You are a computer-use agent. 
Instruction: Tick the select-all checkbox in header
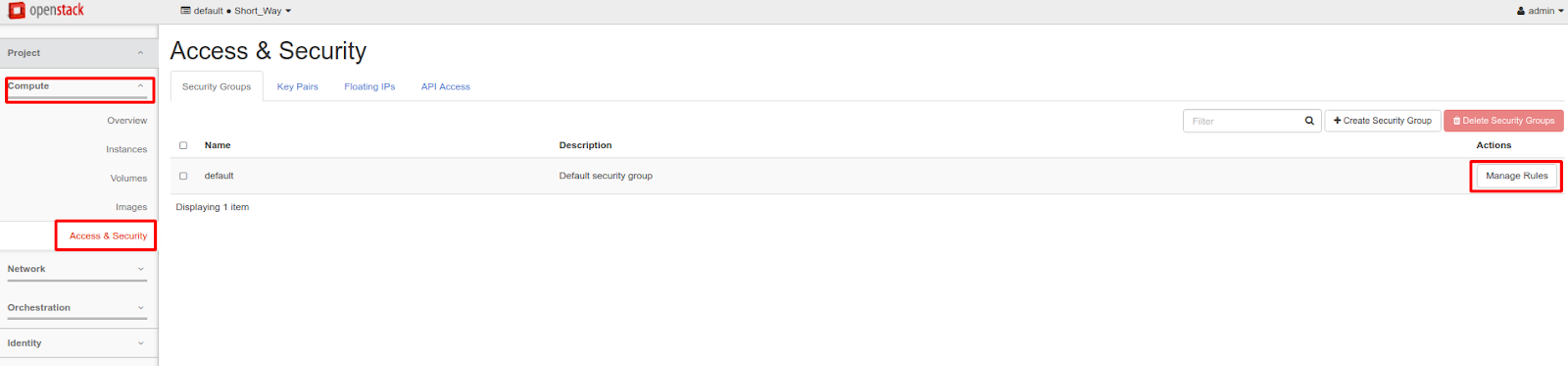click(x=183, y=145)
